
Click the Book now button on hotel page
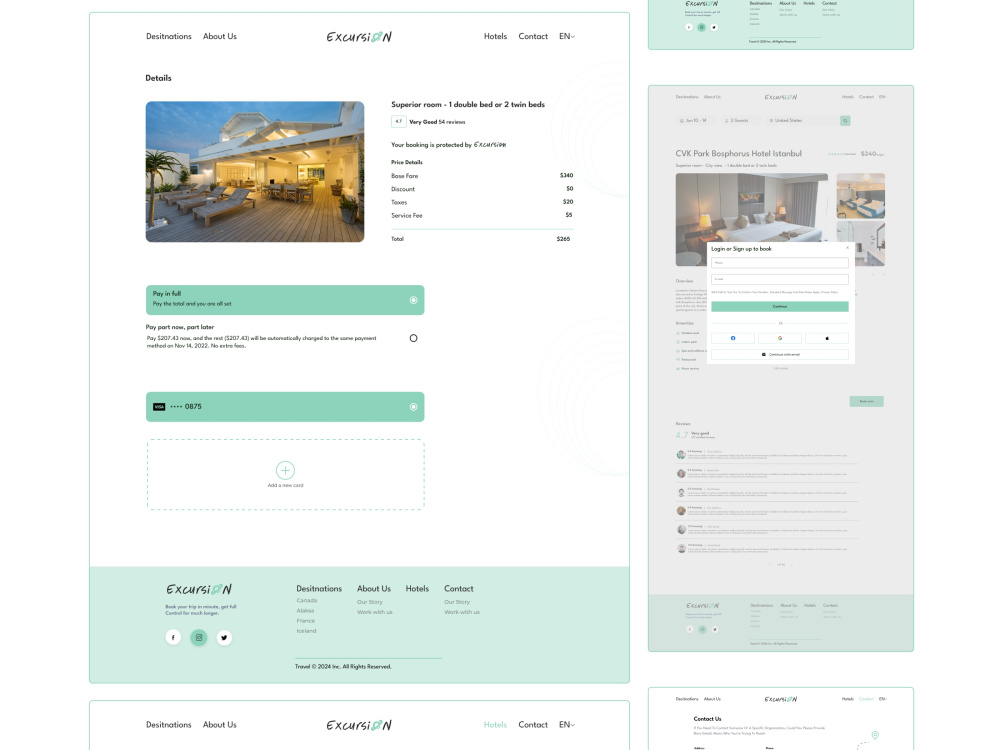866,401
